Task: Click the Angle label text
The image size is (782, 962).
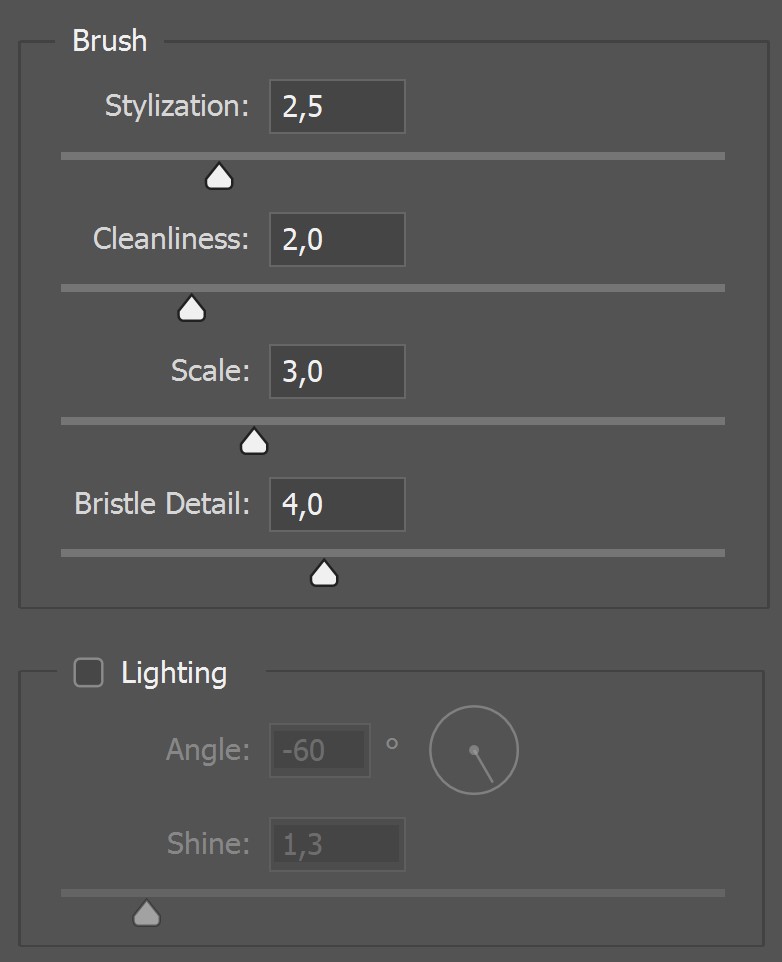Action: point(208,749)
